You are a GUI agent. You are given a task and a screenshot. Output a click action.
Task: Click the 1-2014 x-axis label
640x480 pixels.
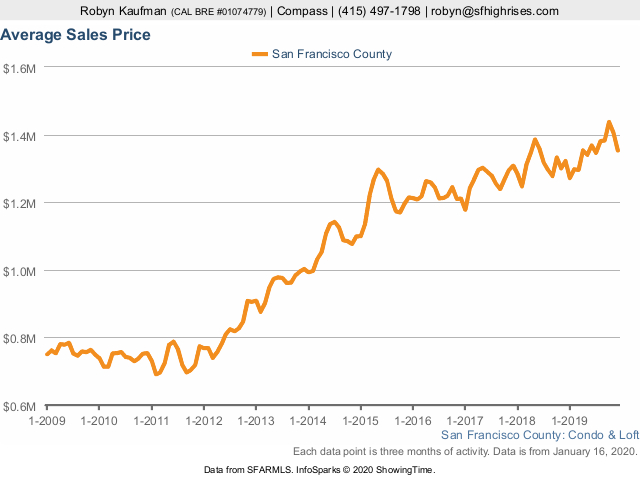308,420
